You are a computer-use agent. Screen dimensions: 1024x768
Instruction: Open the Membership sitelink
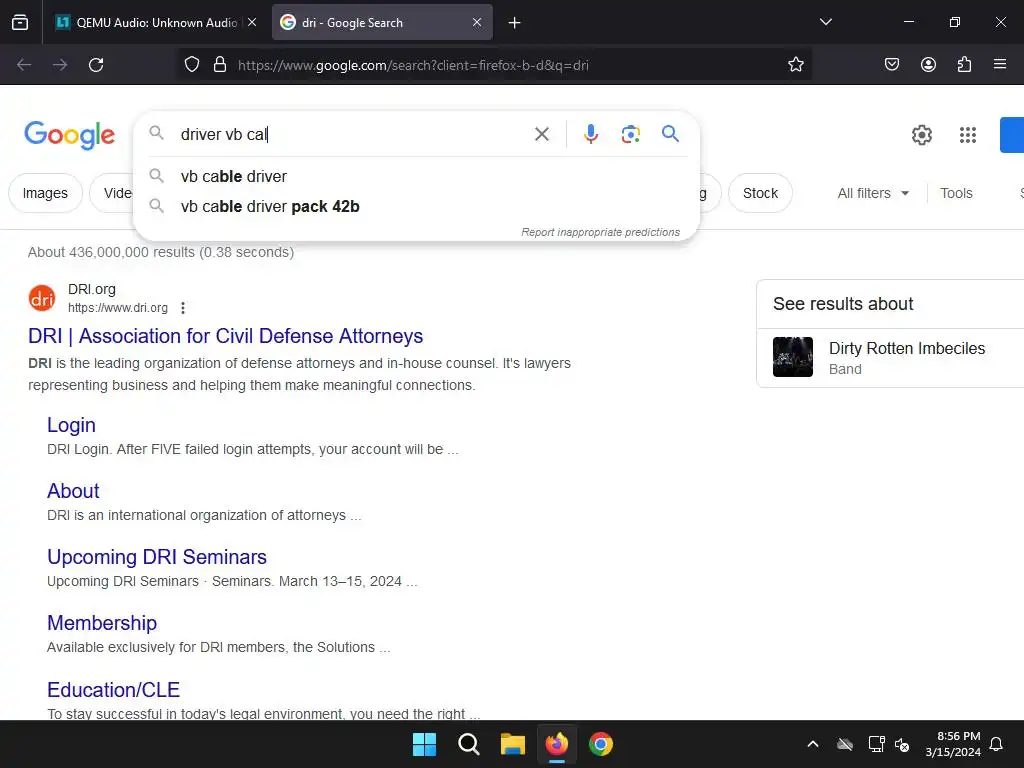pos(102,623)
